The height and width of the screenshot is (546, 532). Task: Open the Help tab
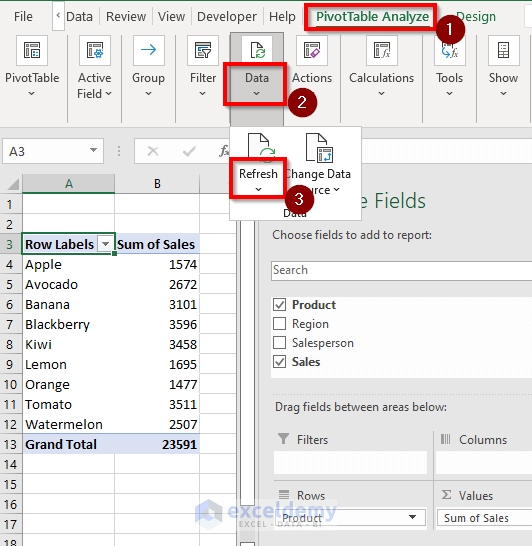pyautogui.click(x=282, y=16)
